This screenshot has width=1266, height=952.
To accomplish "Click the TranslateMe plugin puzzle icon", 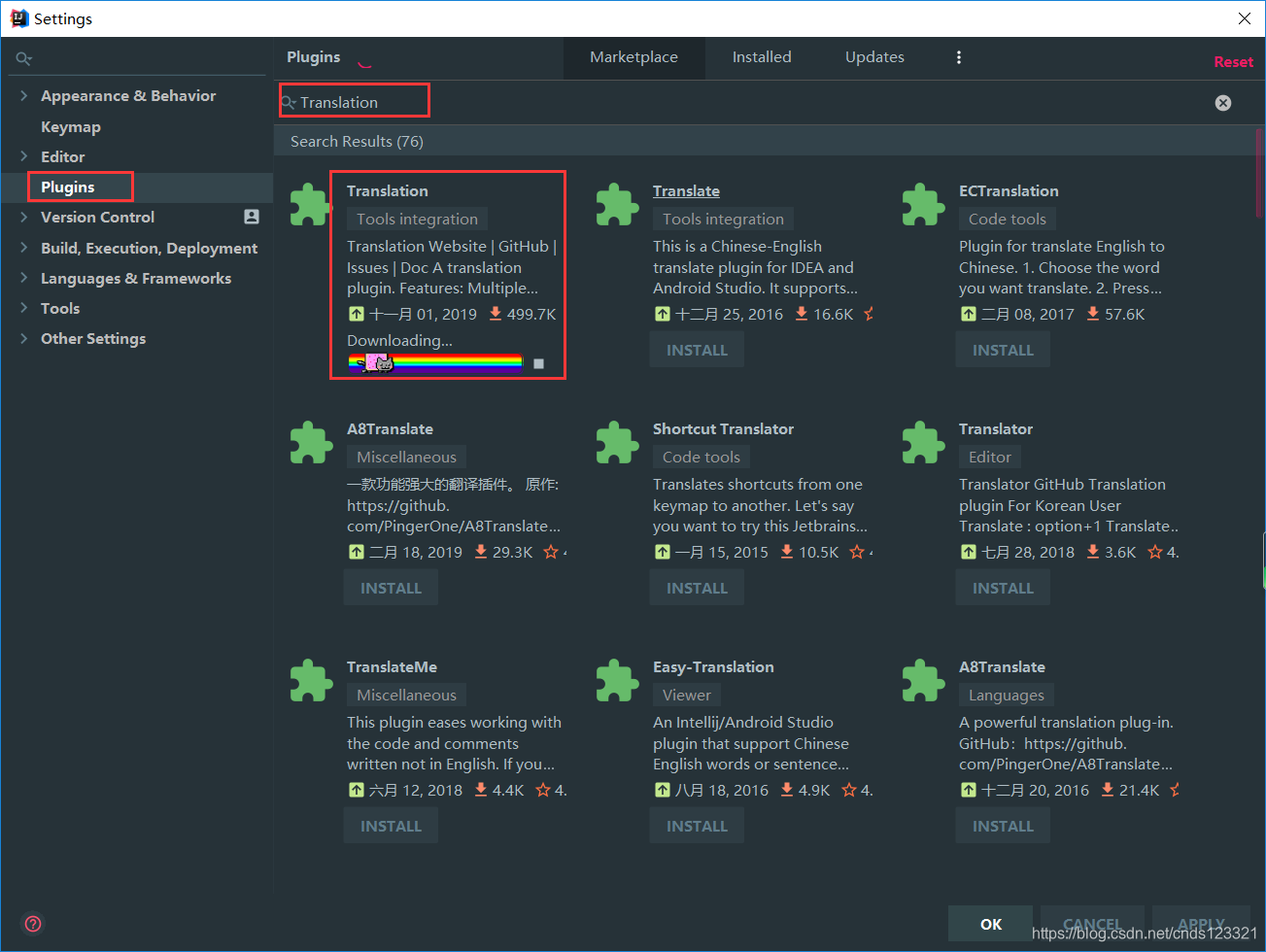I will 311,681.
